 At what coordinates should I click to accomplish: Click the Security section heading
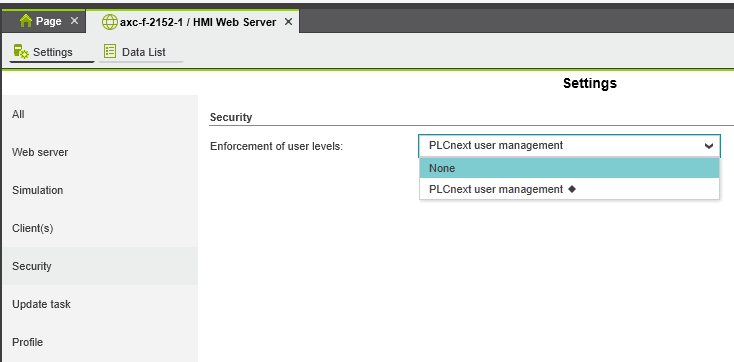click(x=231, y=117)
